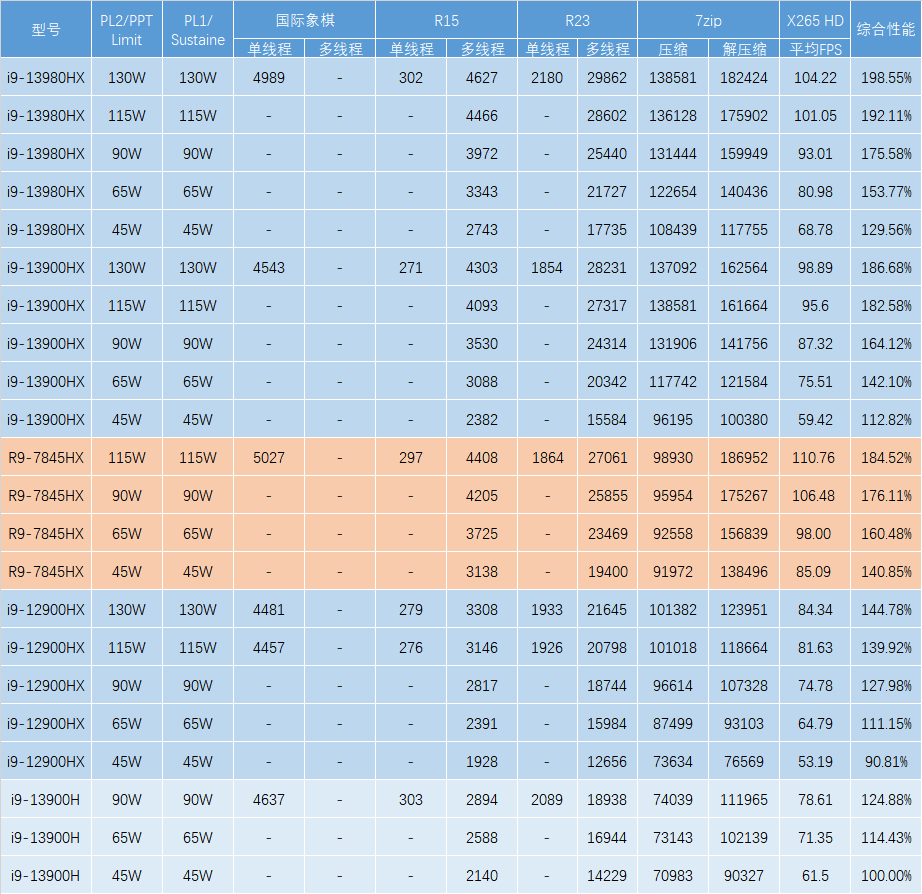Select the 129.56% performance cell

pyautogui.click(x=886, y=229)
